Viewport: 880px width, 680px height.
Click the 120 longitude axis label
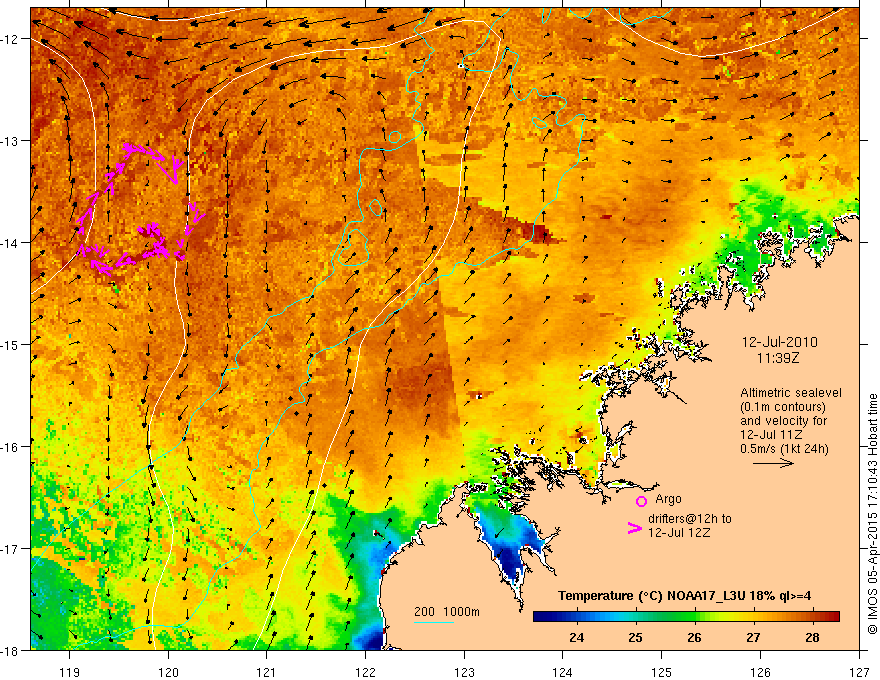point(168,672)
